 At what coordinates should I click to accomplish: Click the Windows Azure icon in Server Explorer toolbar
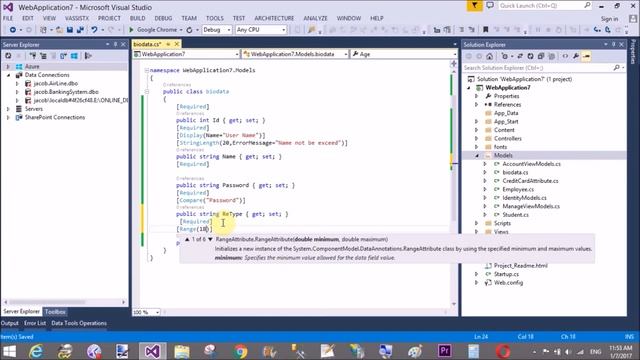74,56
